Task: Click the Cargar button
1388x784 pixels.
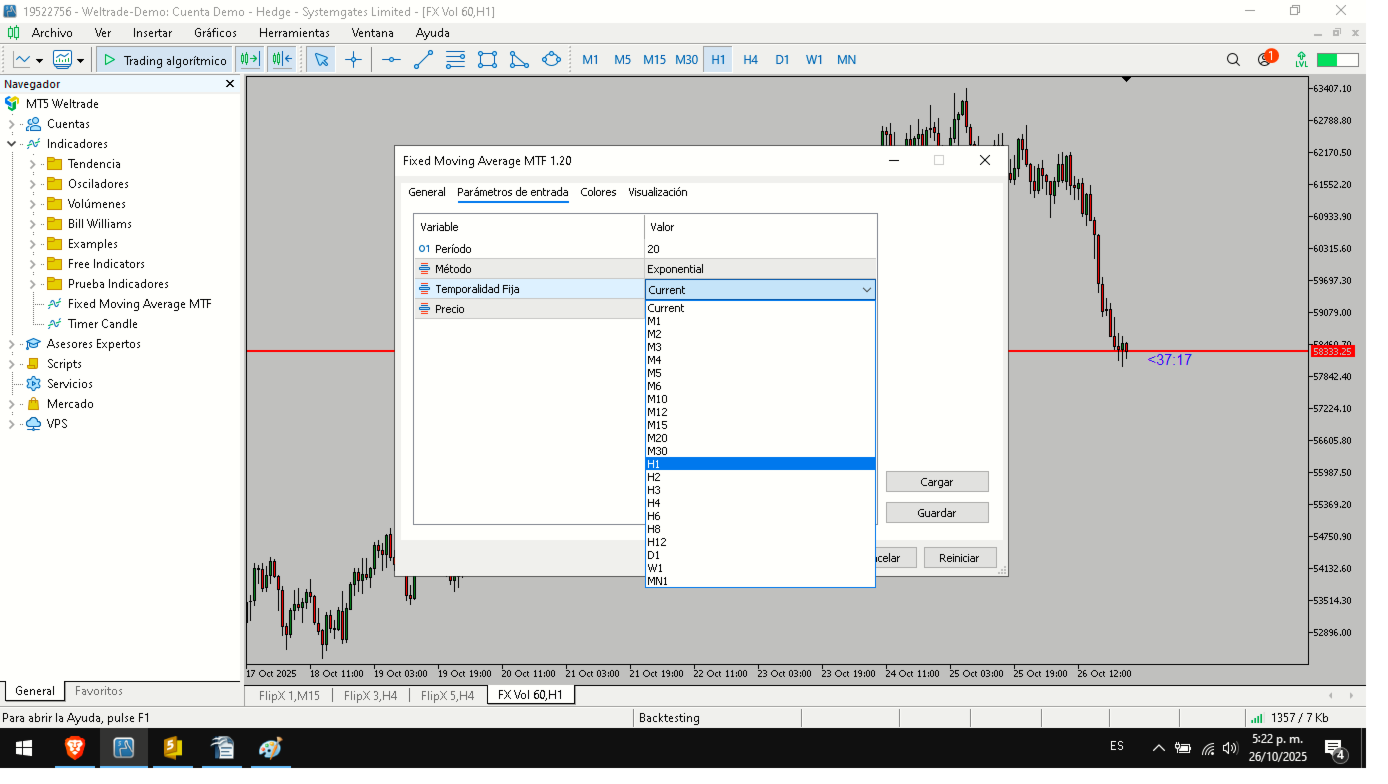Action: pos(937,482)
